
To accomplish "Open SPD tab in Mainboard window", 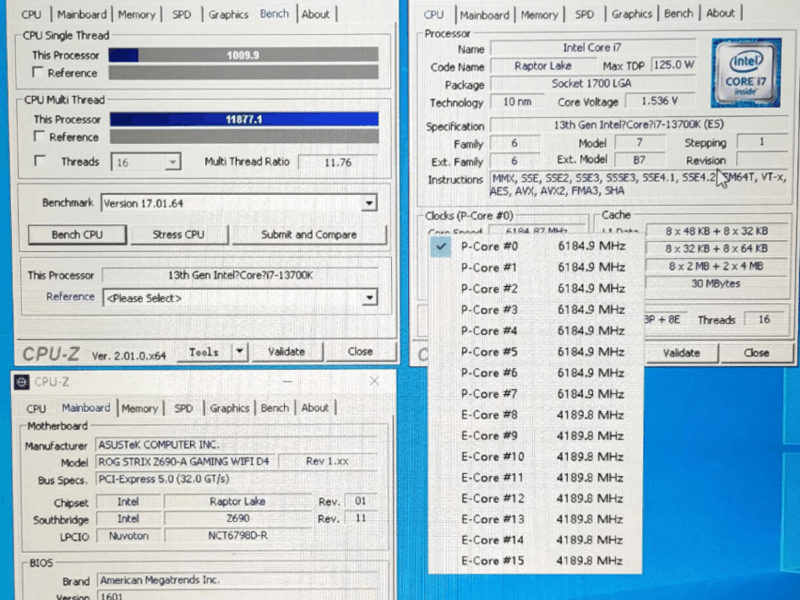I will pyautogui.click(x=183, y=409).
